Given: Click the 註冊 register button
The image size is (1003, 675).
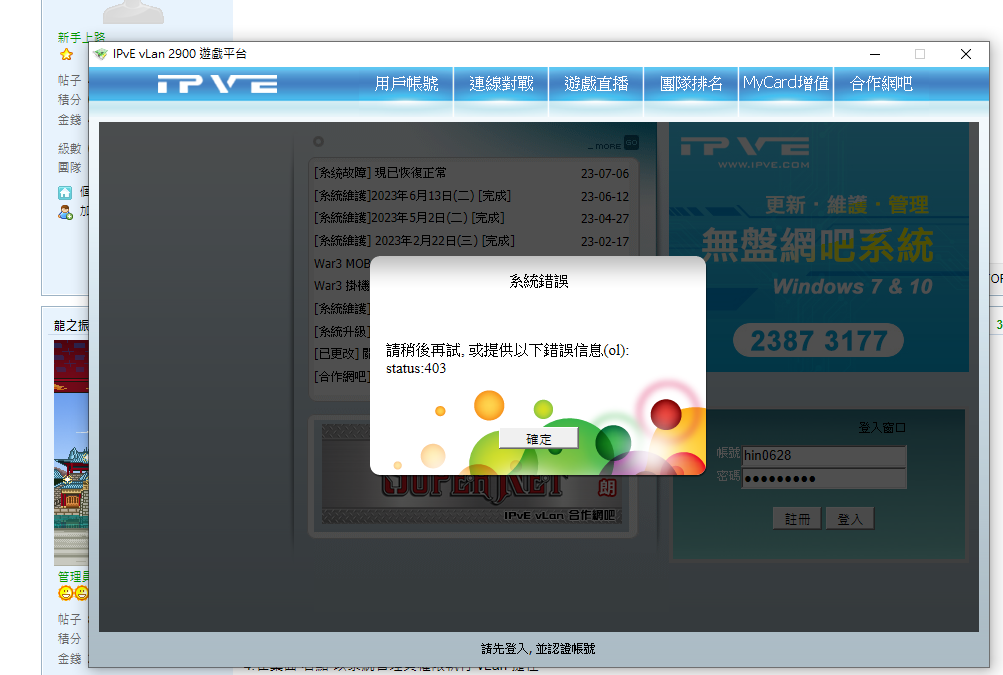Looking at the screenshot, I should pyautogui.click(x=797, y=519).
